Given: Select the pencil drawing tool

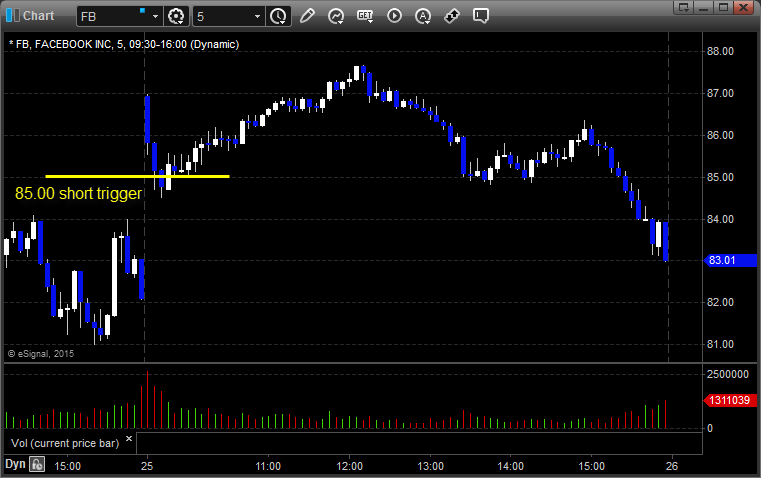Looking at the screenshot, I should pos(307,16).
